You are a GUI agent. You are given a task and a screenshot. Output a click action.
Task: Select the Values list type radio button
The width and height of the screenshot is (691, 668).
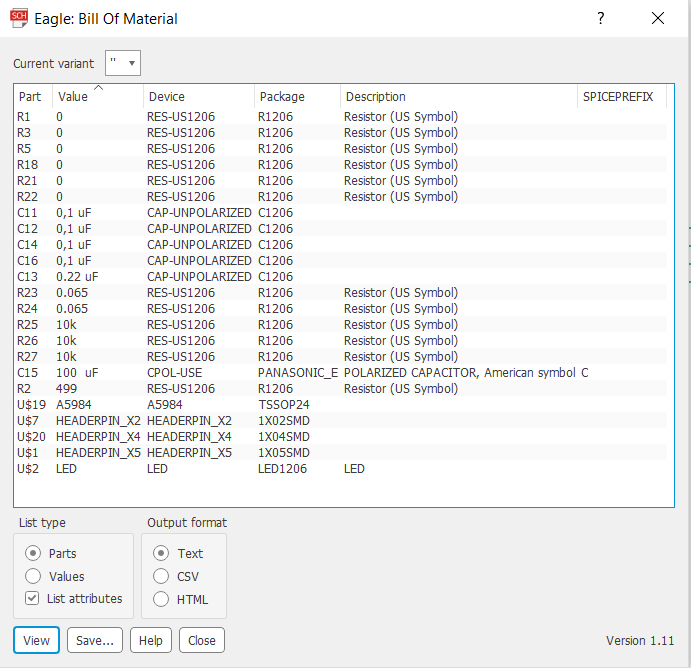pos(33,576)
